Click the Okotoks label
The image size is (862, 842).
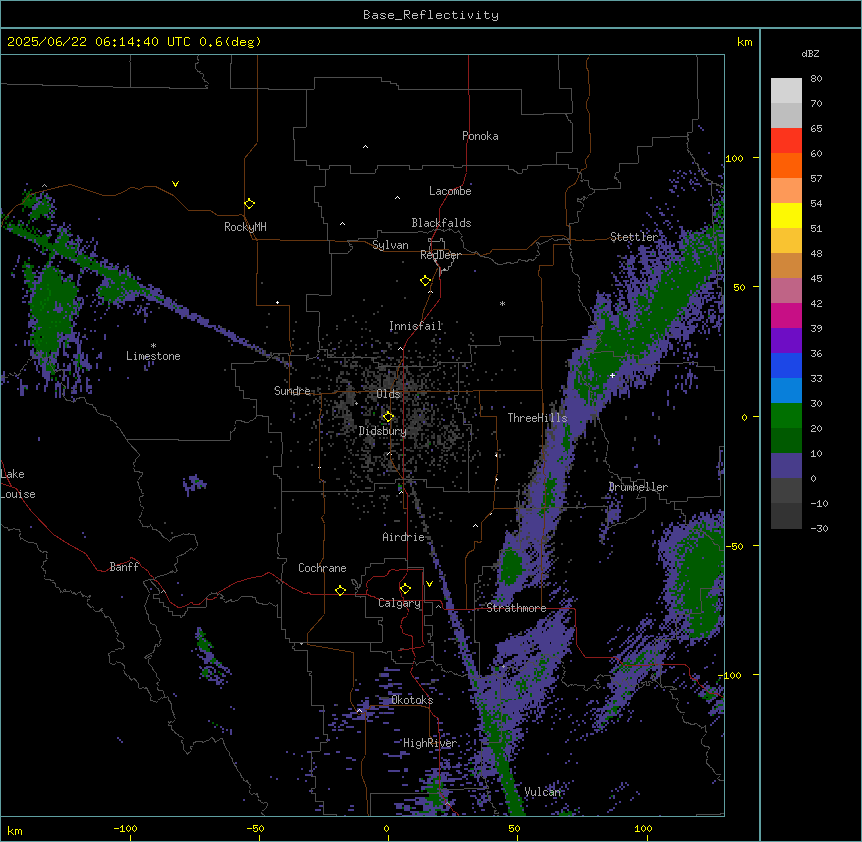(x=412, y=700)
